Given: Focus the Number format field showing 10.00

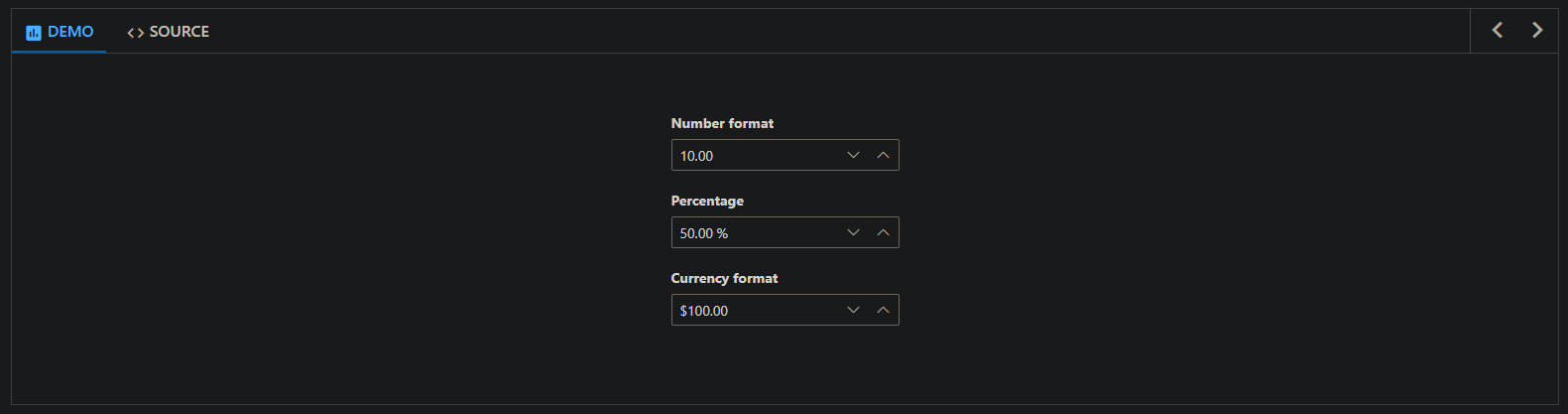Looking at the screenshot, I should [x=754, y=156].
